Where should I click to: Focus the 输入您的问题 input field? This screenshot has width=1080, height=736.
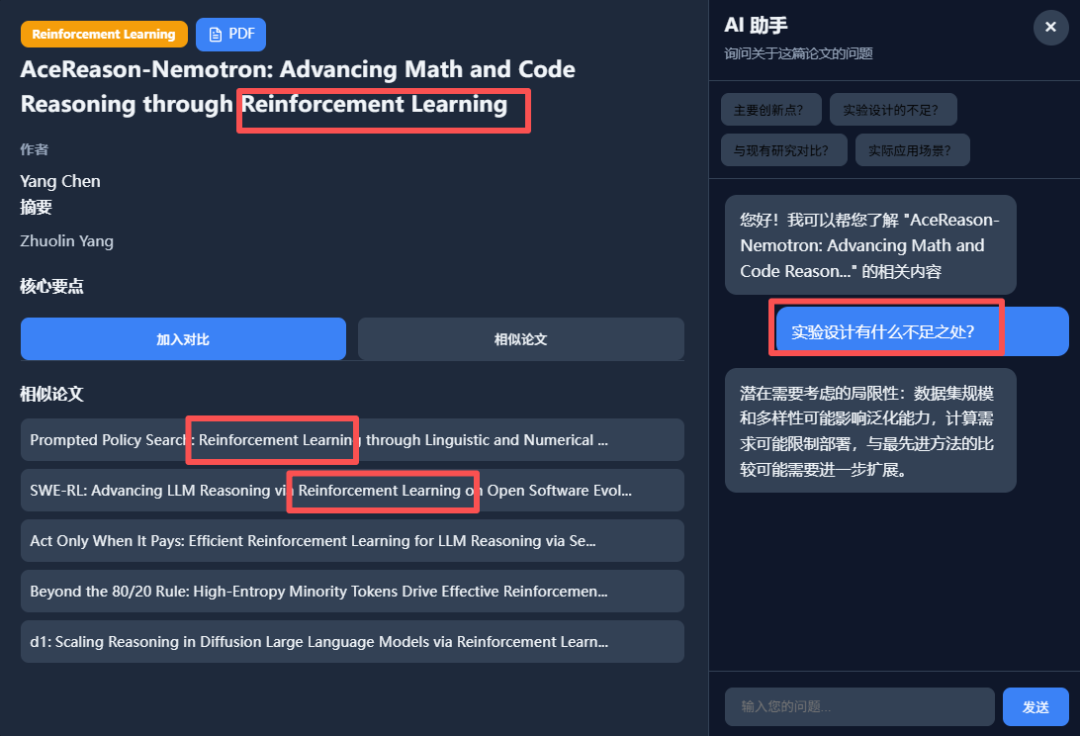tap(860, 706)
